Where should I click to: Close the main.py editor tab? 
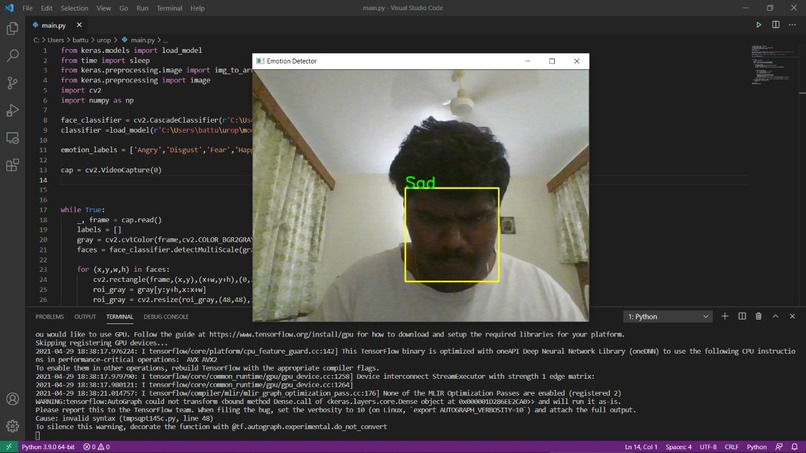79,25
